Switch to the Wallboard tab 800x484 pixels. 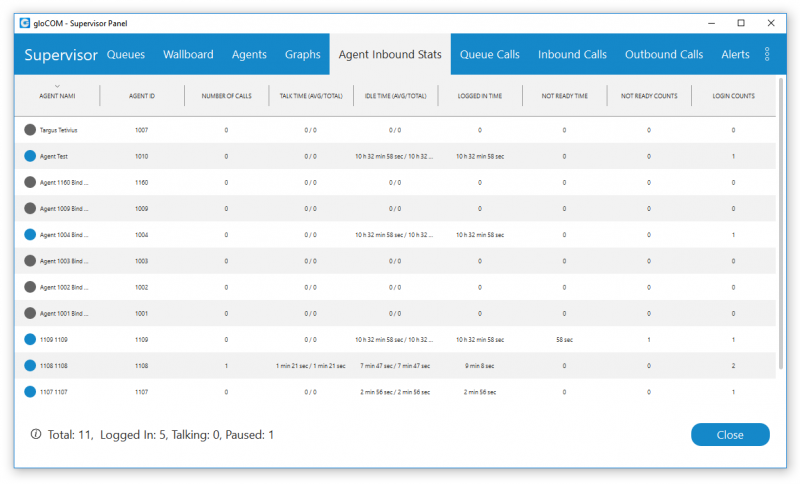(x=188, y=55)
